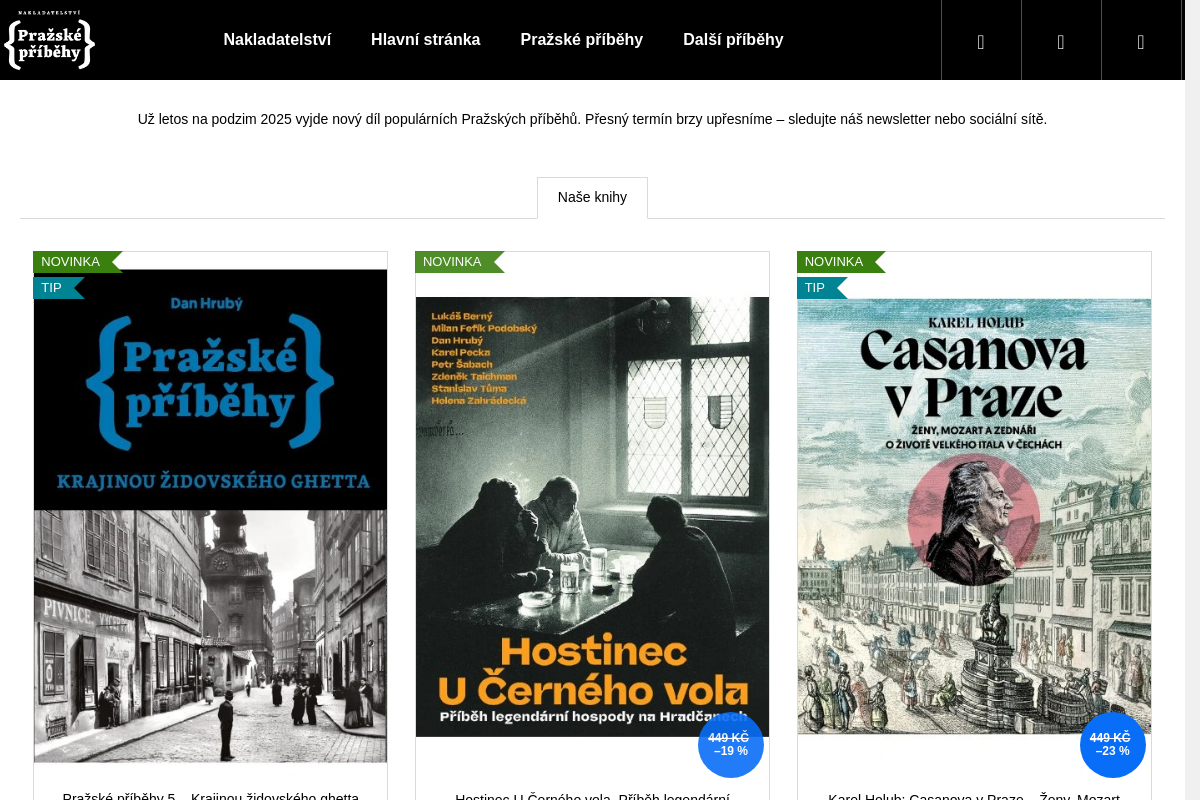Open the Hostinec U Černého vola cover
1200x800 pixels.
(x=592, y=517)
